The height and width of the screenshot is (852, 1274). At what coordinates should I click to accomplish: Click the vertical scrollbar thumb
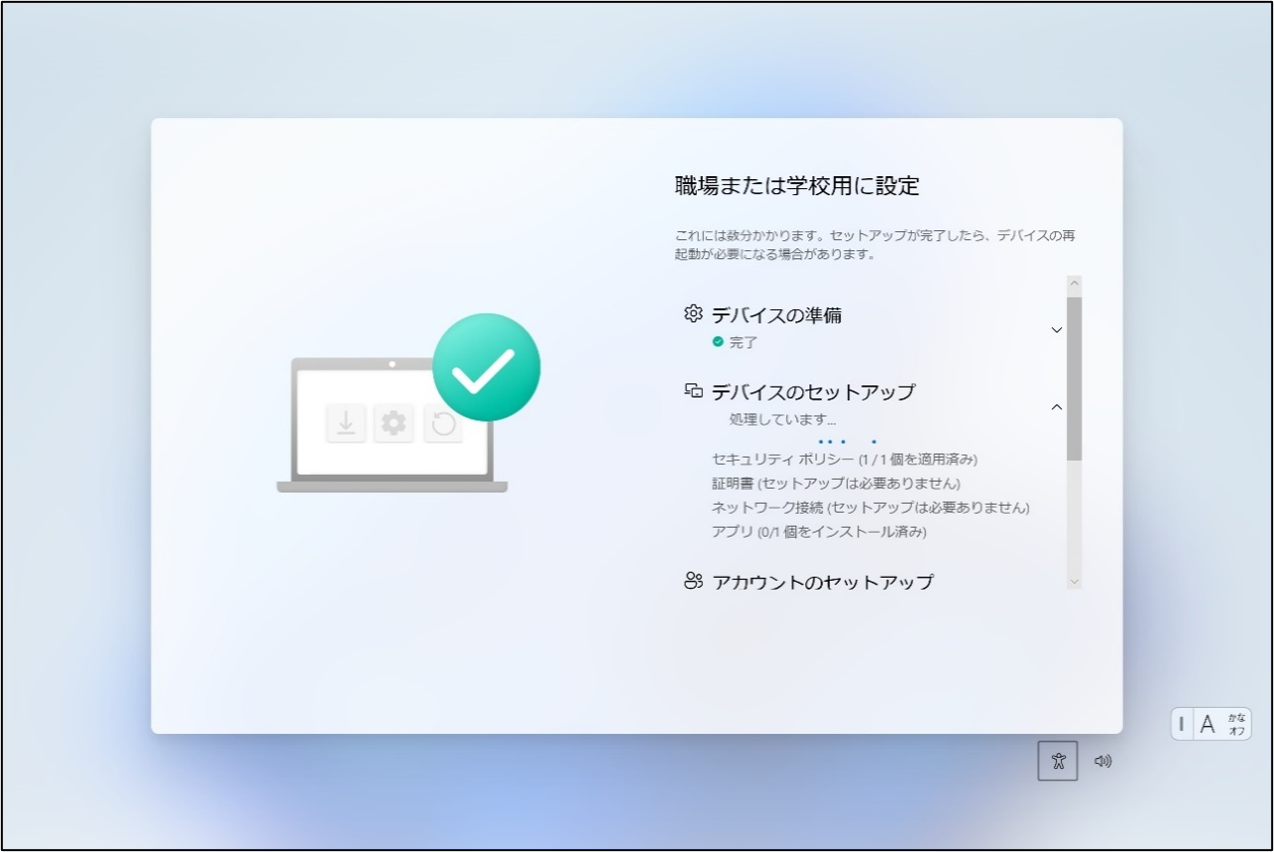click(1075, 379)
